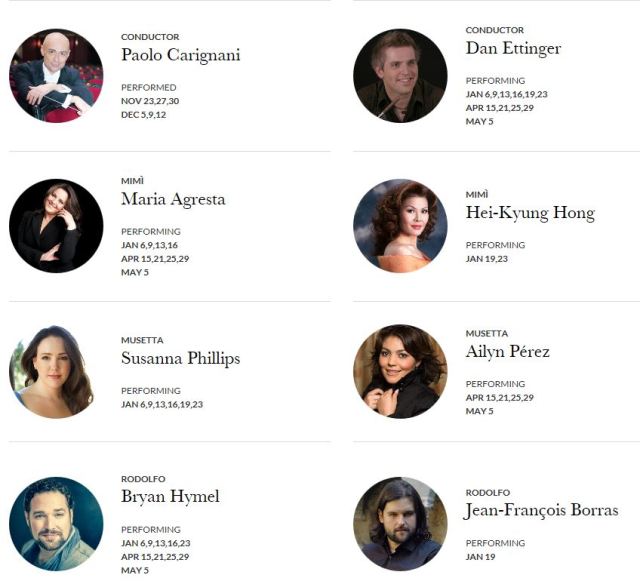Open the Susanna Phillips name link
Image resolution: width=640 pixels, height=581 pixels.
tap(180, 358)
